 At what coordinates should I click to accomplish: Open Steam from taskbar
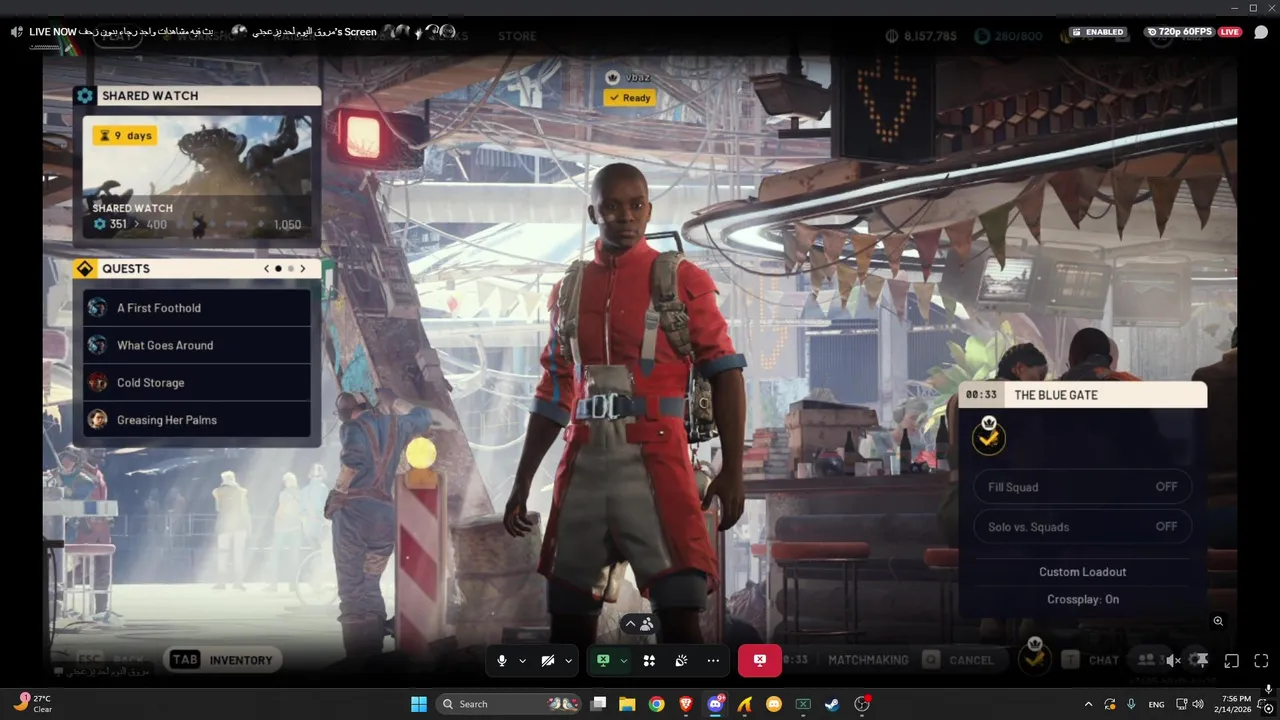pyautogui.click(x=832, y=704)
